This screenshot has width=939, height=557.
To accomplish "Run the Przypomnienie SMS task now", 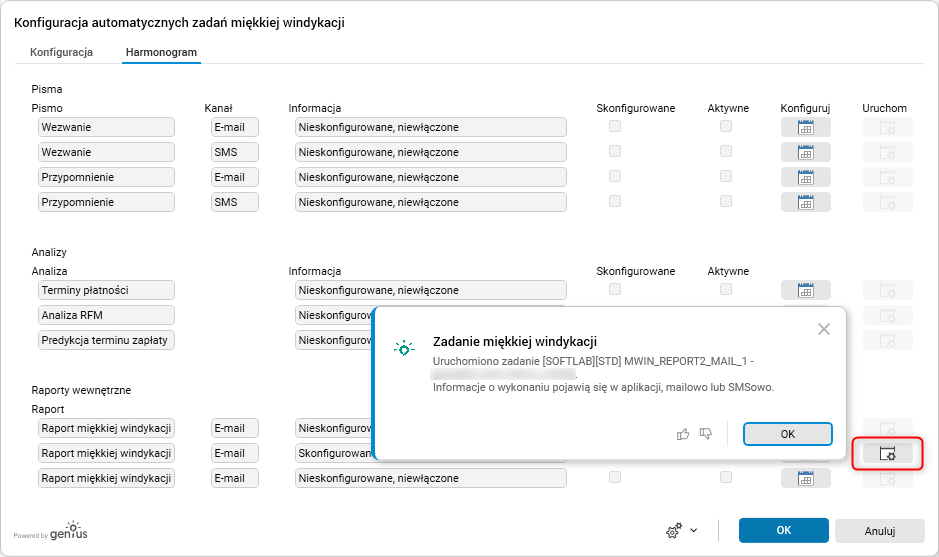I will tap(887, 202).
